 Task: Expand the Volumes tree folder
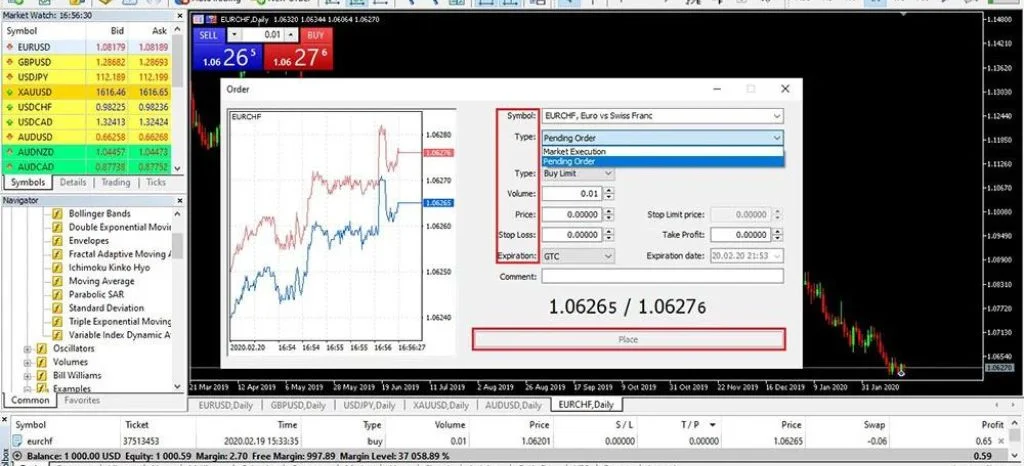pyautogui.click(x=27, y=362)
